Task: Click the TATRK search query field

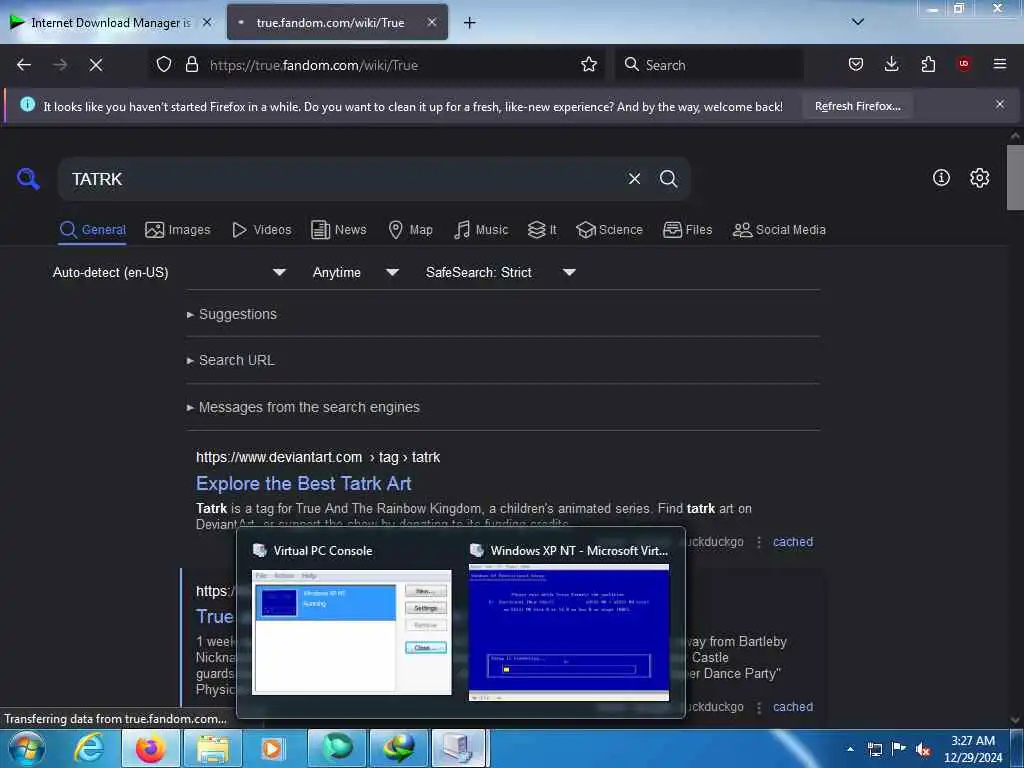Action: pos(340,179)
